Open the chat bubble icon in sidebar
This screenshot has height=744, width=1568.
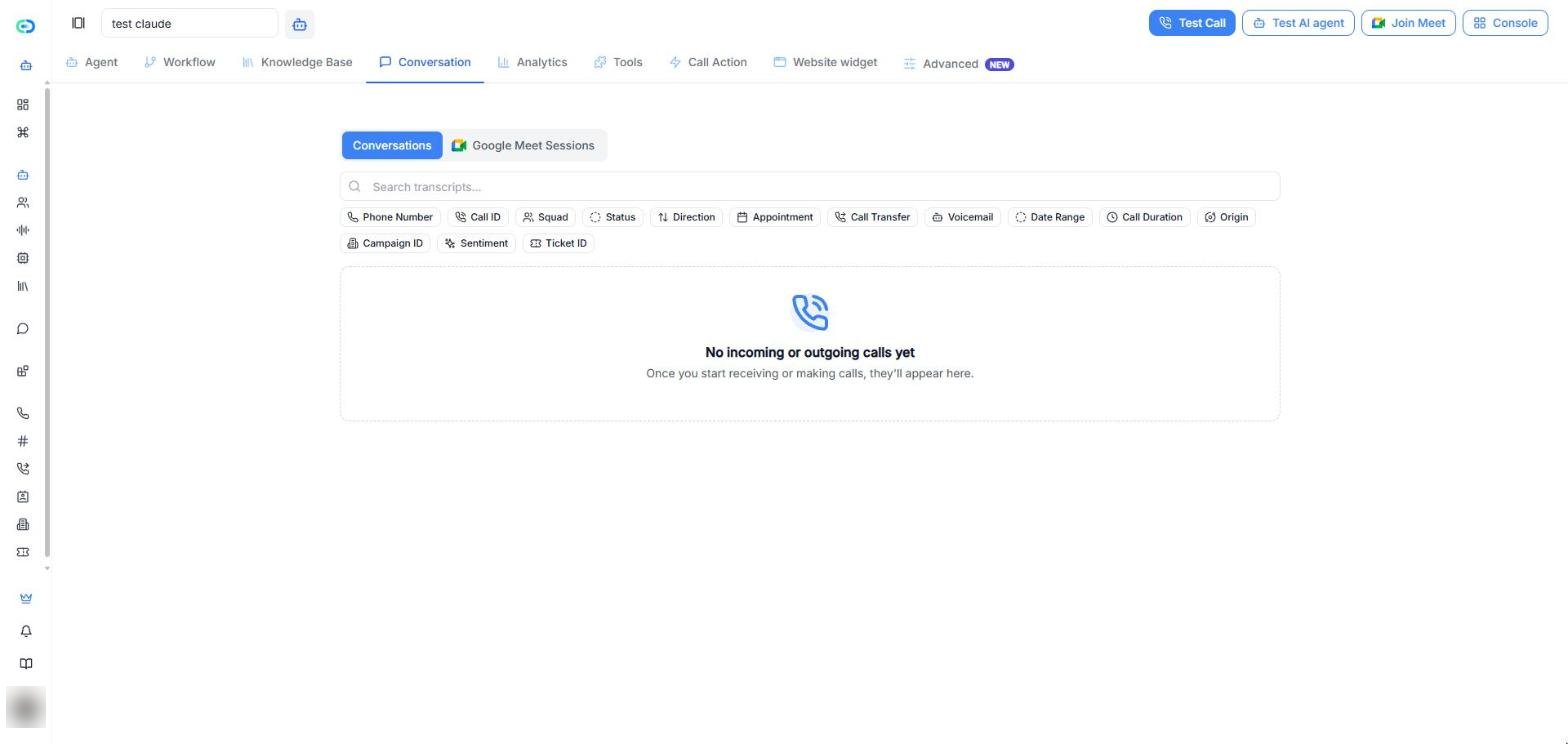[23, 329]
